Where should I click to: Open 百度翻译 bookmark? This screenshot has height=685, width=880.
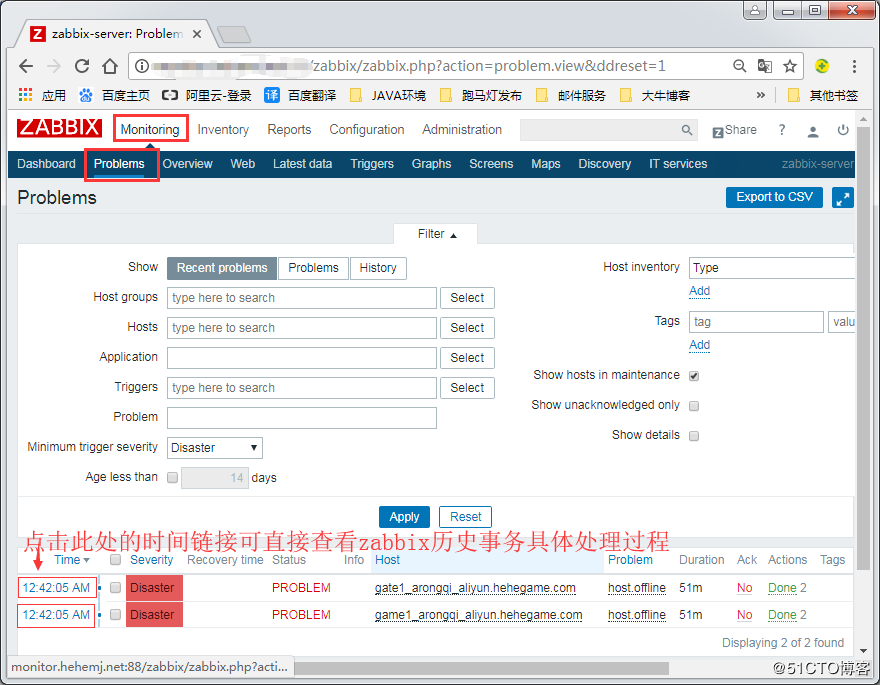coord(300,95)
